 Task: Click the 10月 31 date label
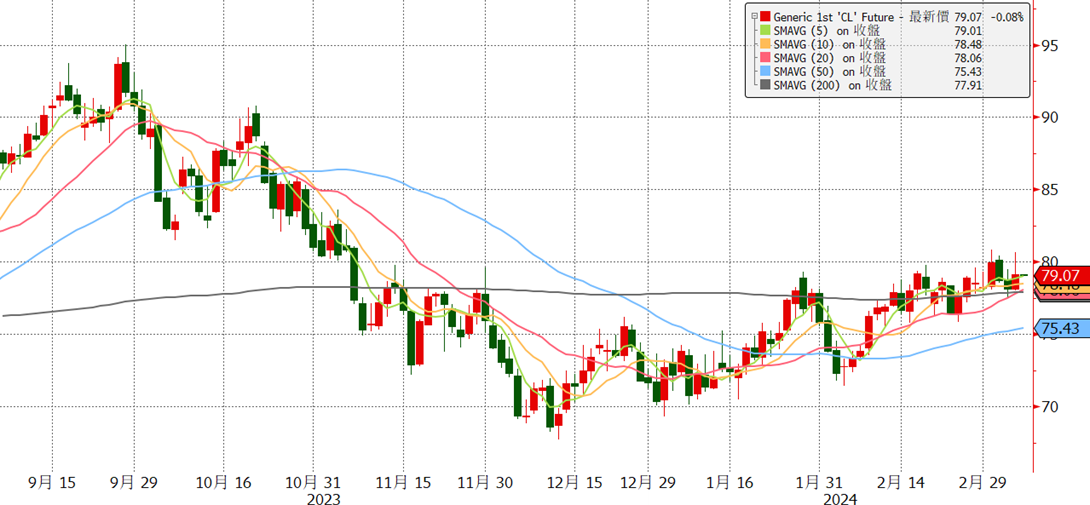[x=313, y=481]
